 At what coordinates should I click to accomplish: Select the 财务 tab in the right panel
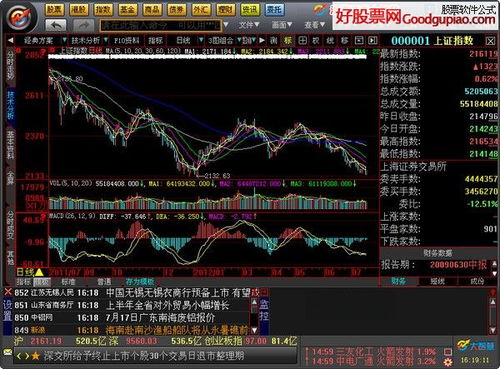coord(399,281)
